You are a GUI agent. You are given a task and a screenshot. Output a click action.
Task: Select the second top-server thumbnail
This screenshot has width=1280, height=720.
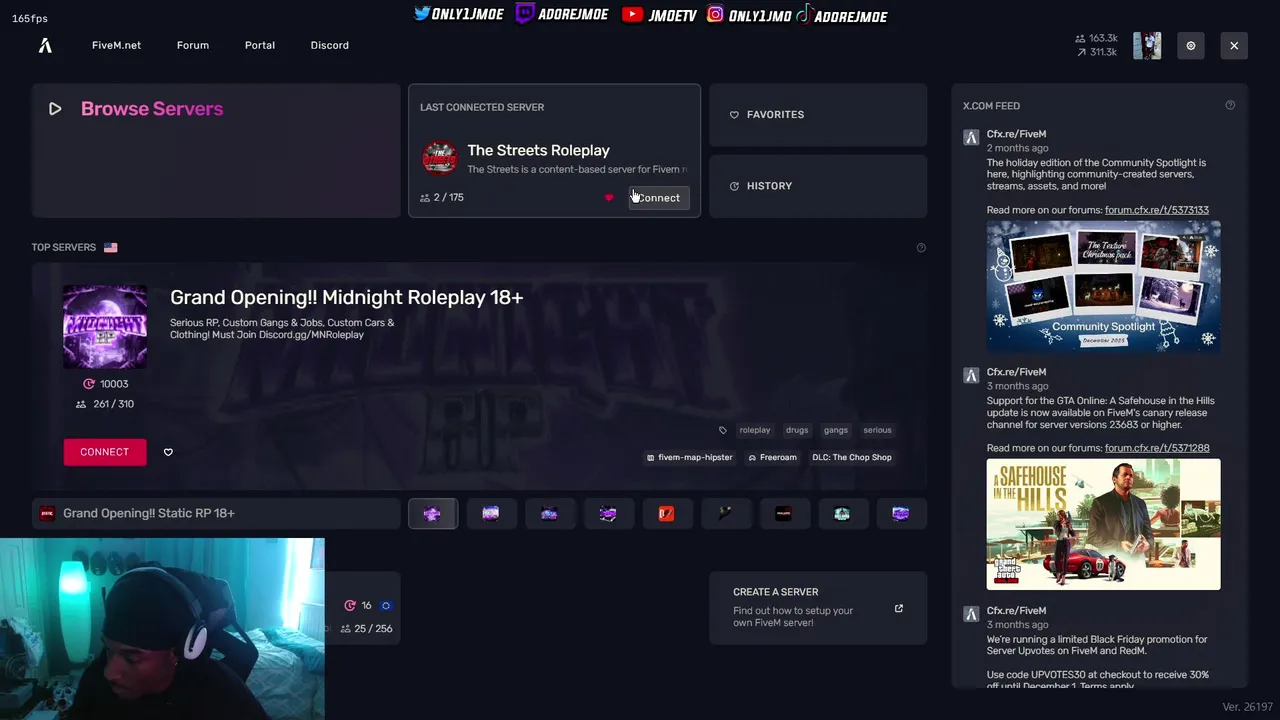pyautogui.click(x=491, y=514)
